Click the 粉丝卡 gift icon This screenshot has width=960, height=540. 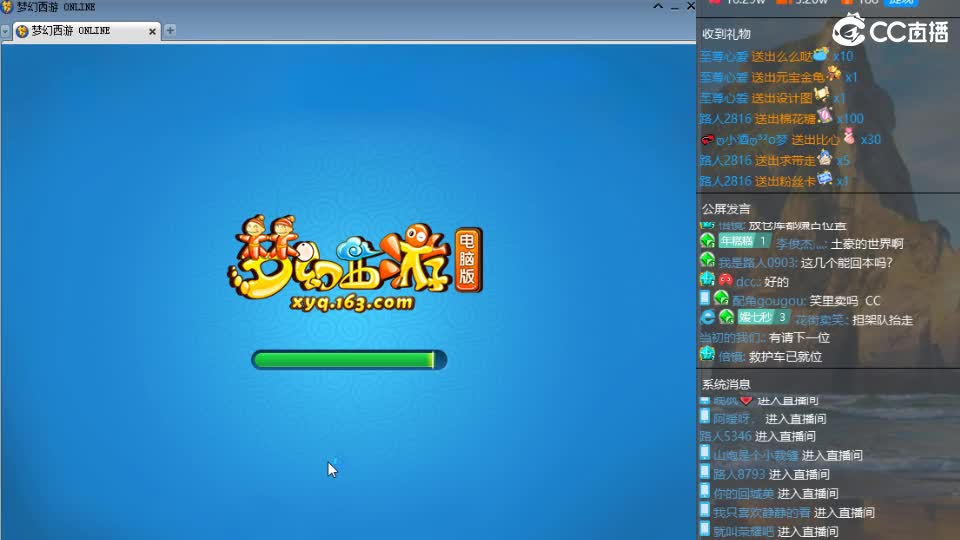825,179
